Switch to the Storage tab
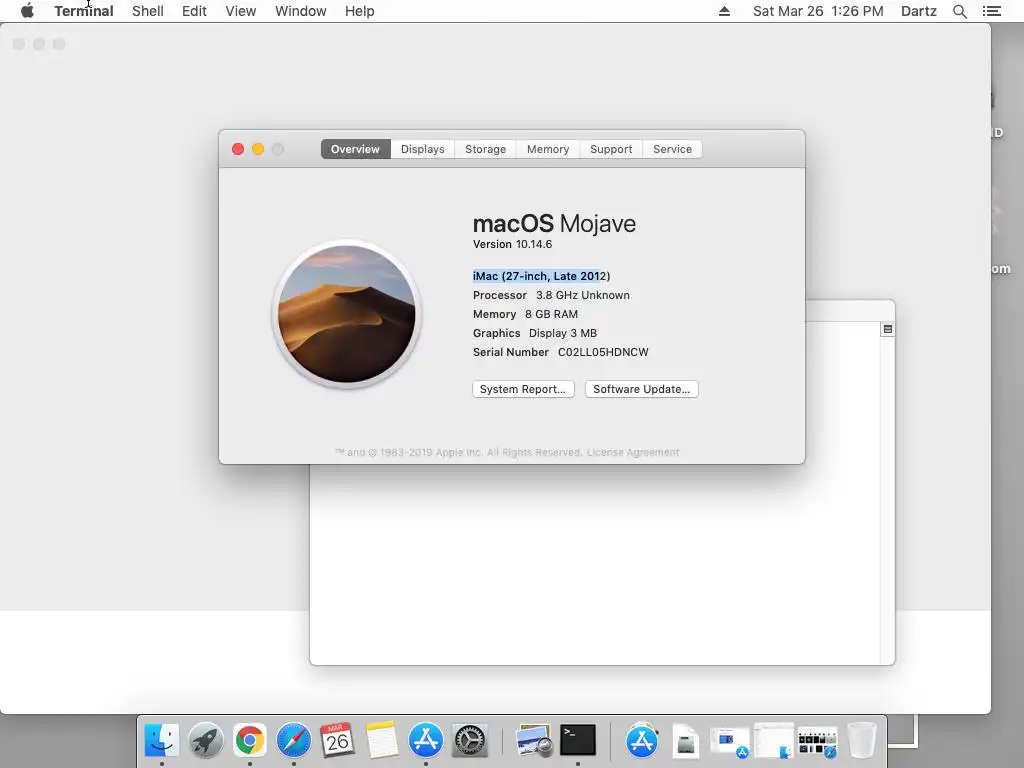This screenshot has height=768, width=1024. pos(485,149)
